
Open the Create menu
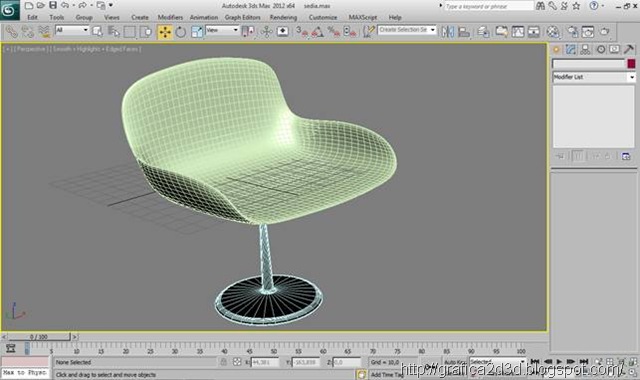[140, 17]
